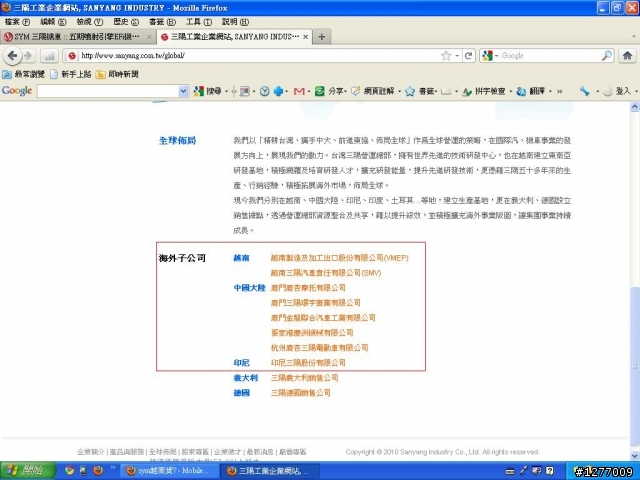Reload the page with the refresh icon
The image size is (640, 480).
tap(468, 56)
